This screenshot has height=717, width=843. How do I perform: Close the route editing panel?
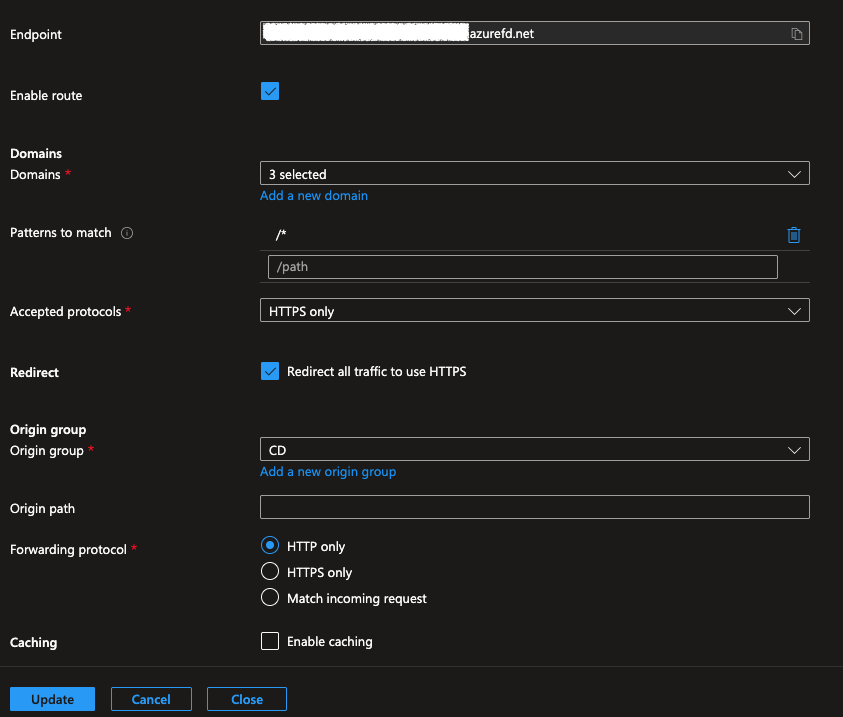point(247,699)
